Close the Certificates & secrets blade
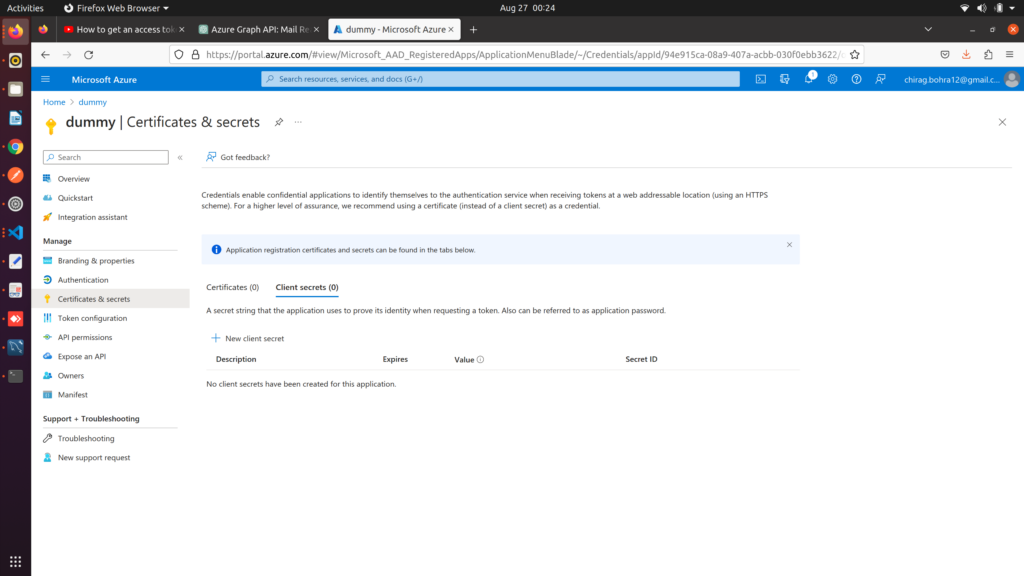The image size is (1024, 576). 1002,122
